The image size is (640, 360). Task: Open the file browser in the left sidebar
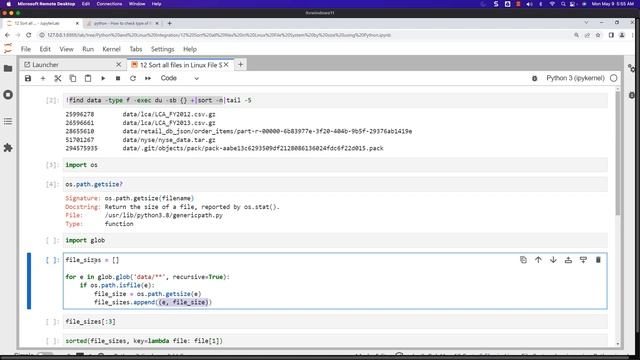point(8,68)
